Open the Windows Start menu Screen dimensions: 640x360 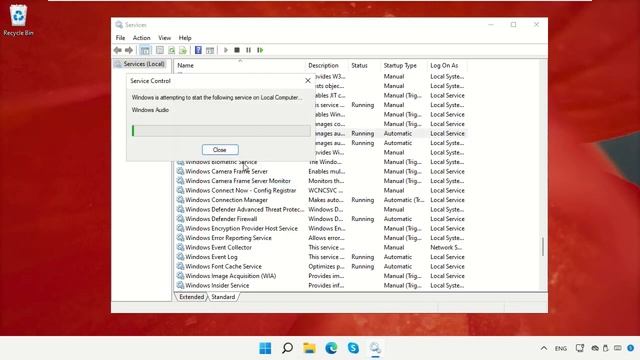(265, 348)
